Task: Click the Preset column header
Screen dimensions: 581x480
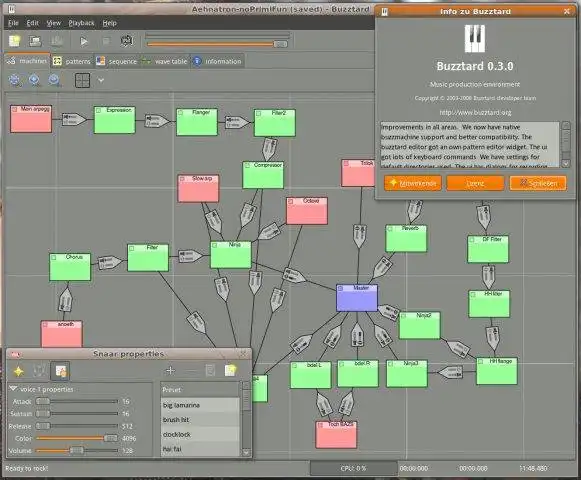Action: pyautogui.click(x=200, y=390)
